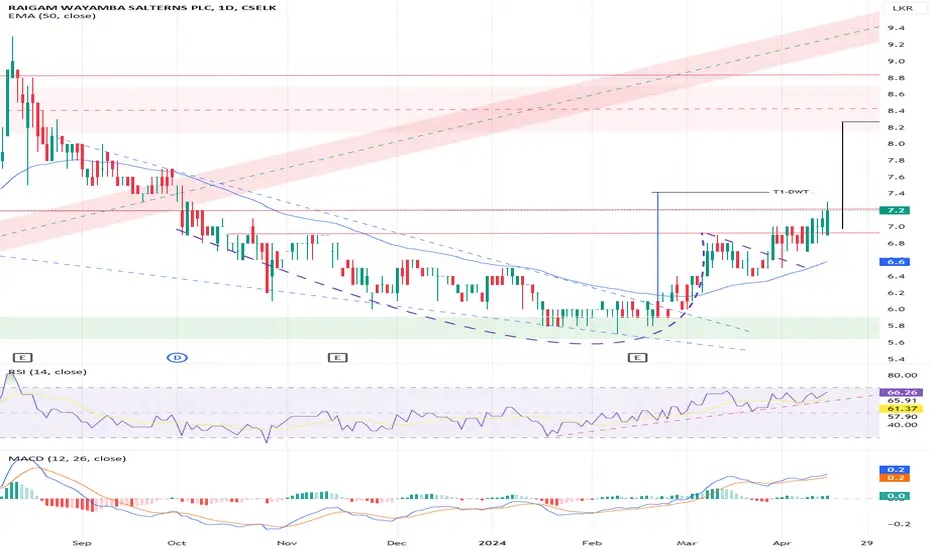The height and width of the screenshot is (550, 932).
Task: Click the orange 0.2 signal value label
Action: click(895, 477)
